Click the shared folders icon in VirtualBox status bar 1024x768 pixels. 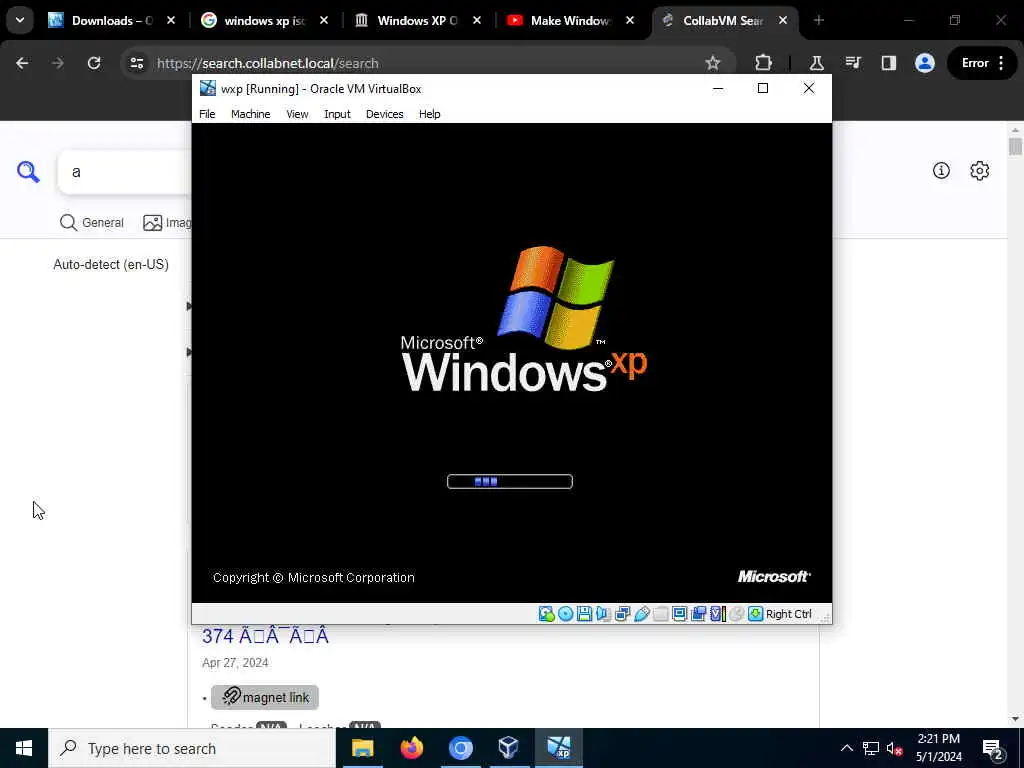660,614
